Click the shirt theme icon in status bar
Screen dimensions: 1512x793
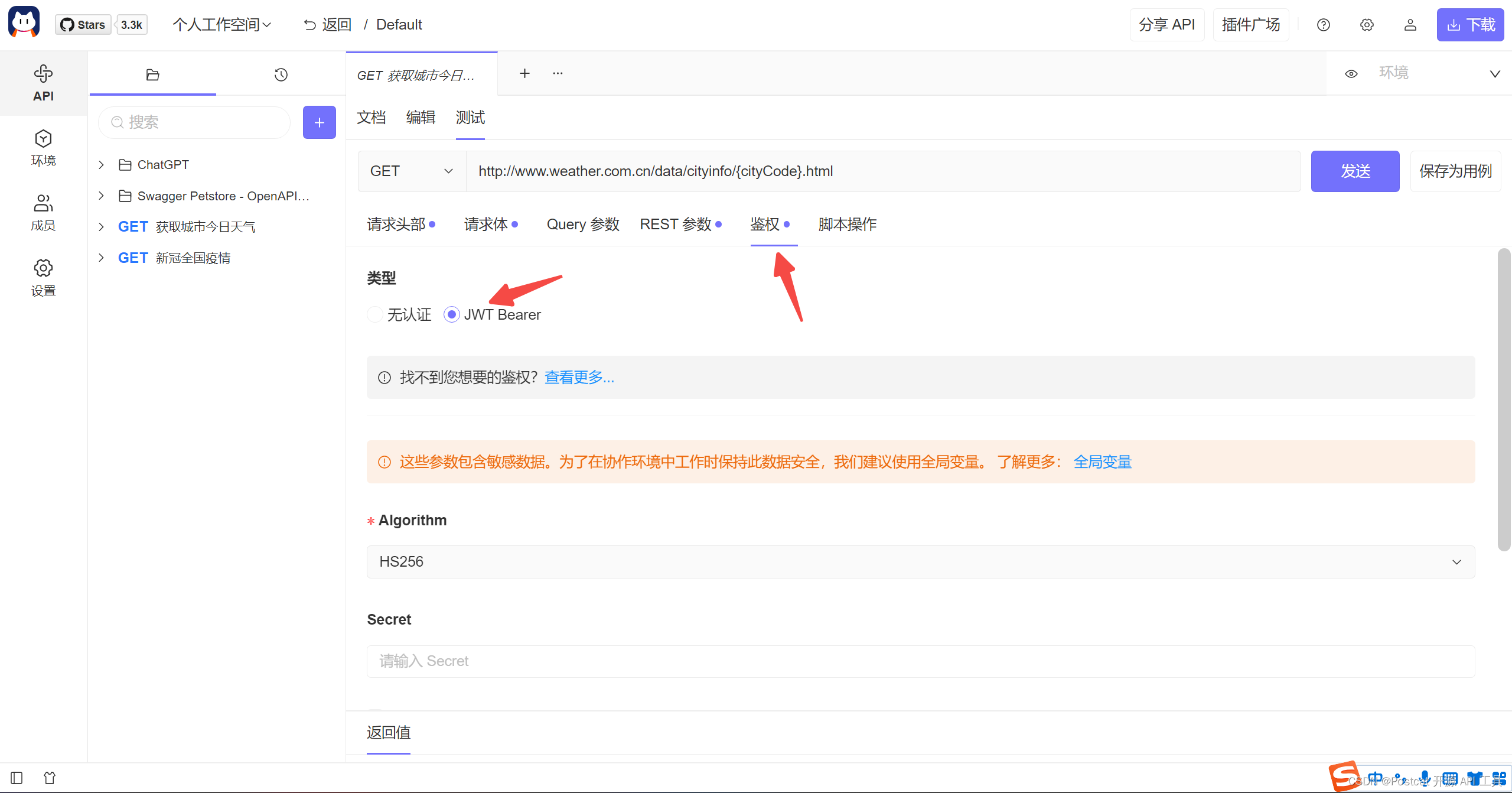click(x=50, y=778)
